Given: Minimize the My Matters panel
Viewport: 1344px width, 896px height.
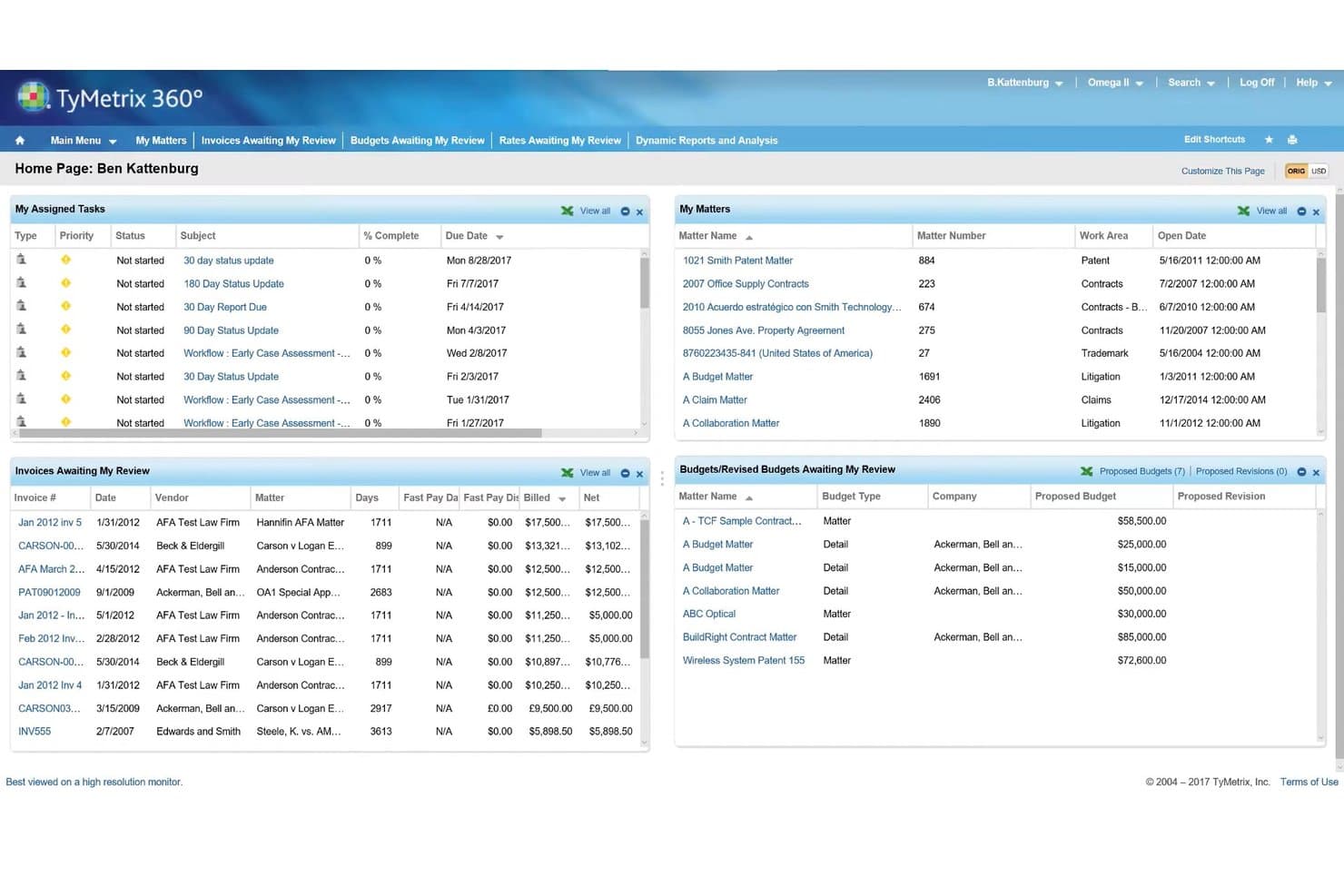Looking at the screenshot, I should 1301,212.
